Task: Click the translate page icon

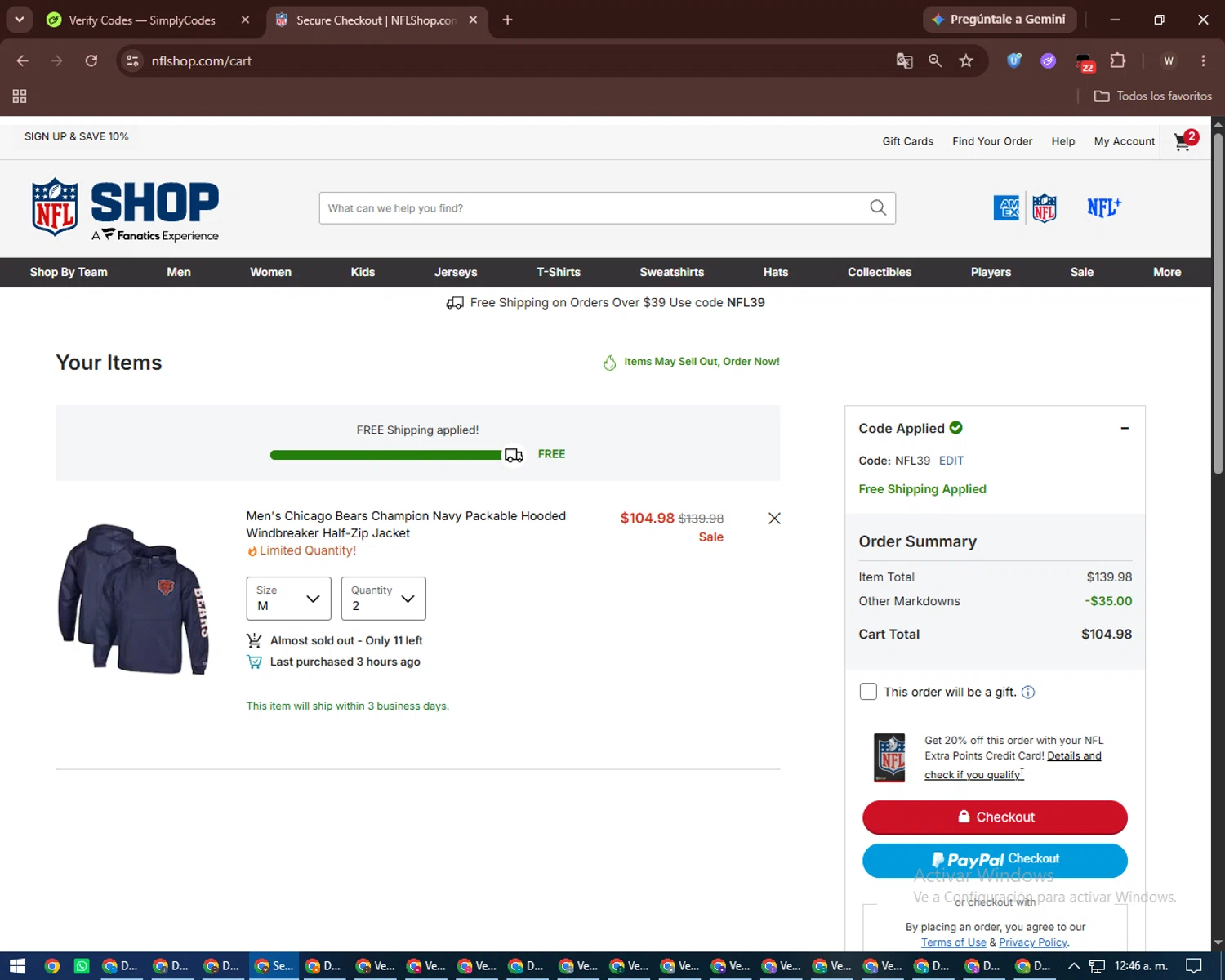Action: pos(904,60)
